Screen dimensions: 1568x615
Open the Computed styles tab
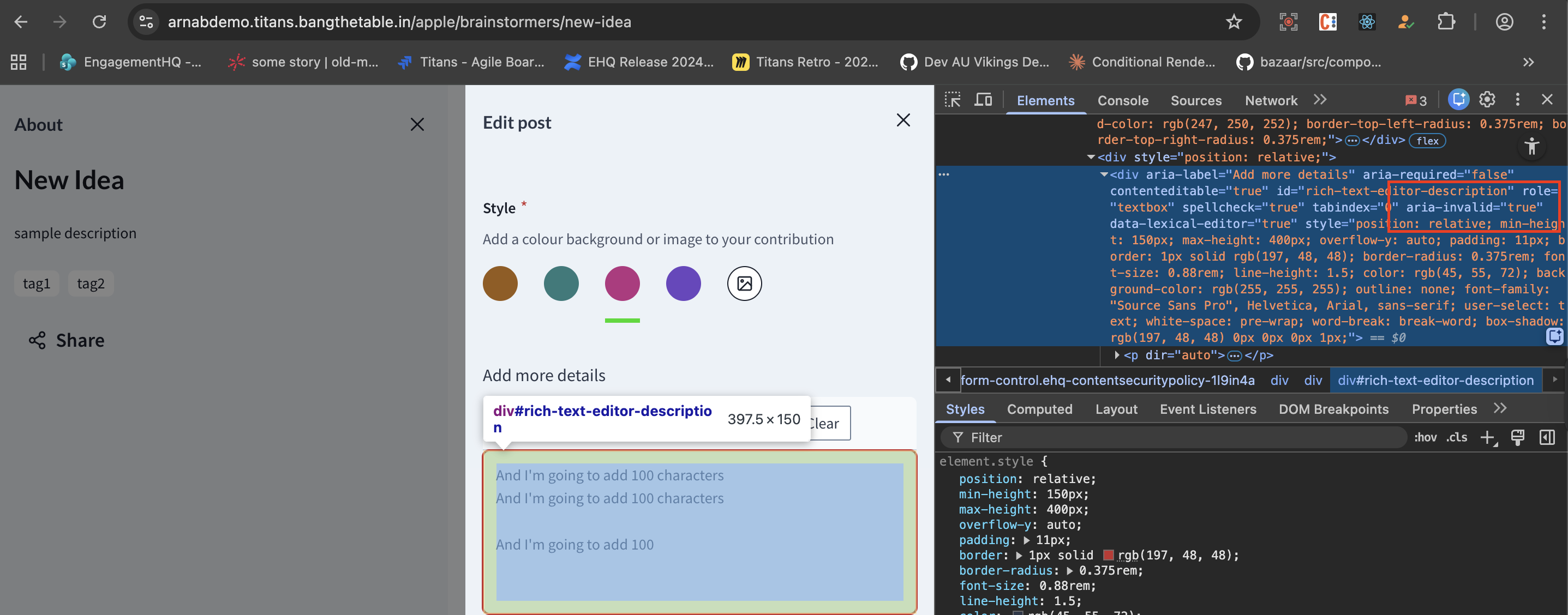(x=1039, y=409)
